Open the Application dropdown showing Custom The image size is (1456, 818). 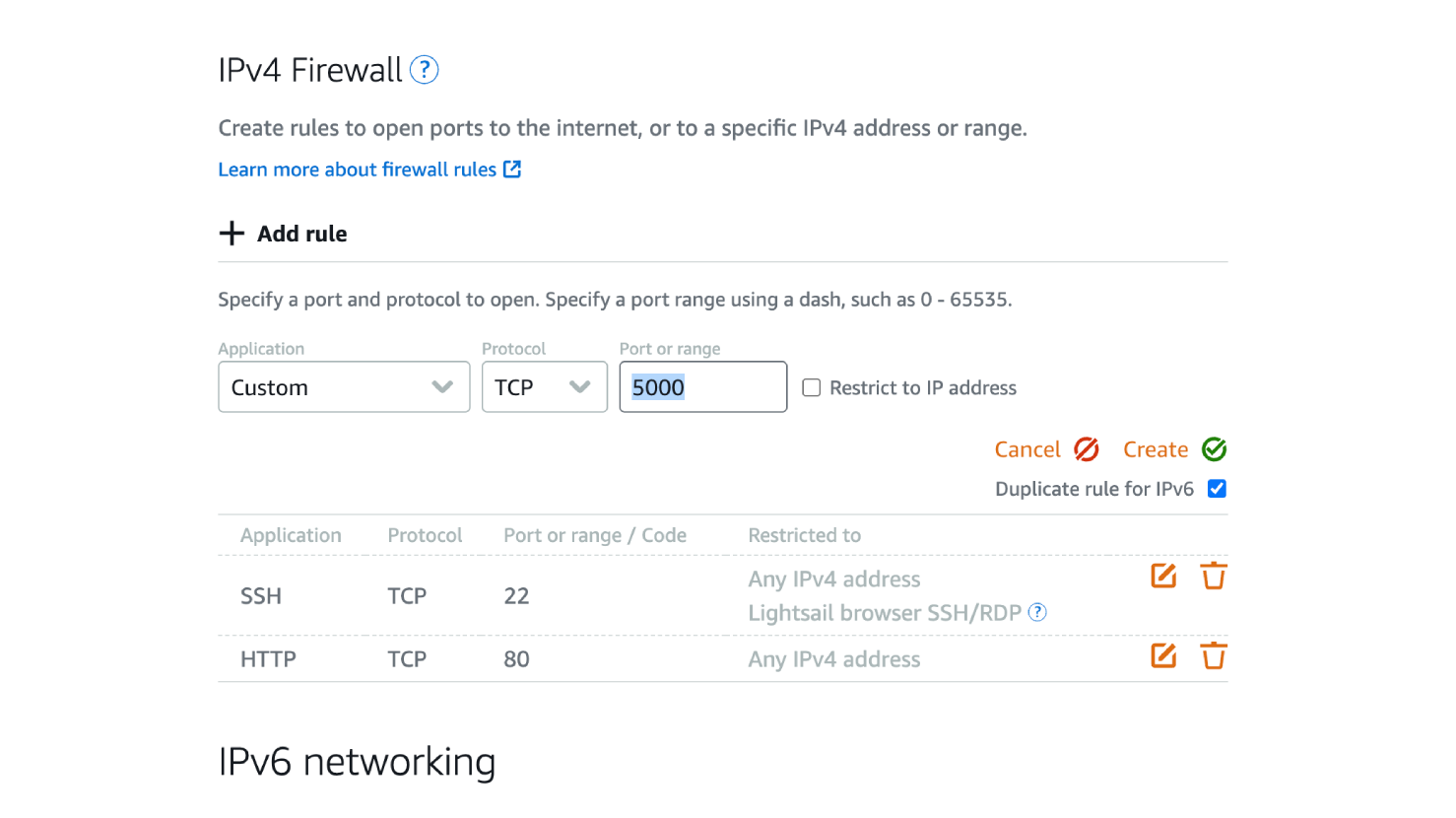(344, 387)
